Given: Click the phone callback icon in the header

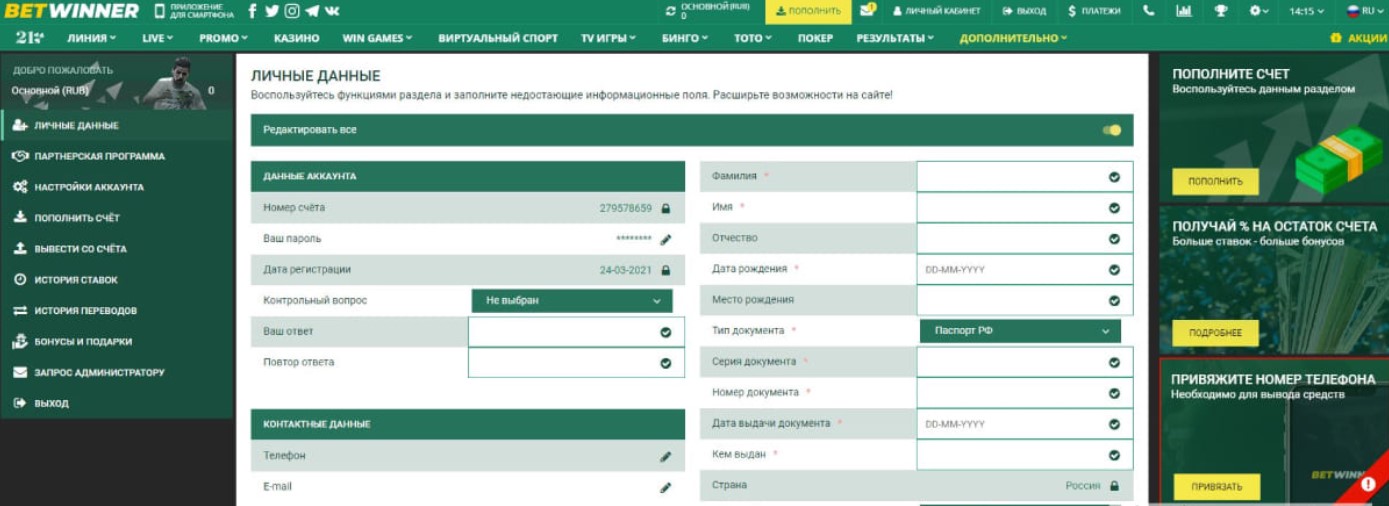Looking at the screenshot, I should pyautogui.click(x=1149, y=11).
